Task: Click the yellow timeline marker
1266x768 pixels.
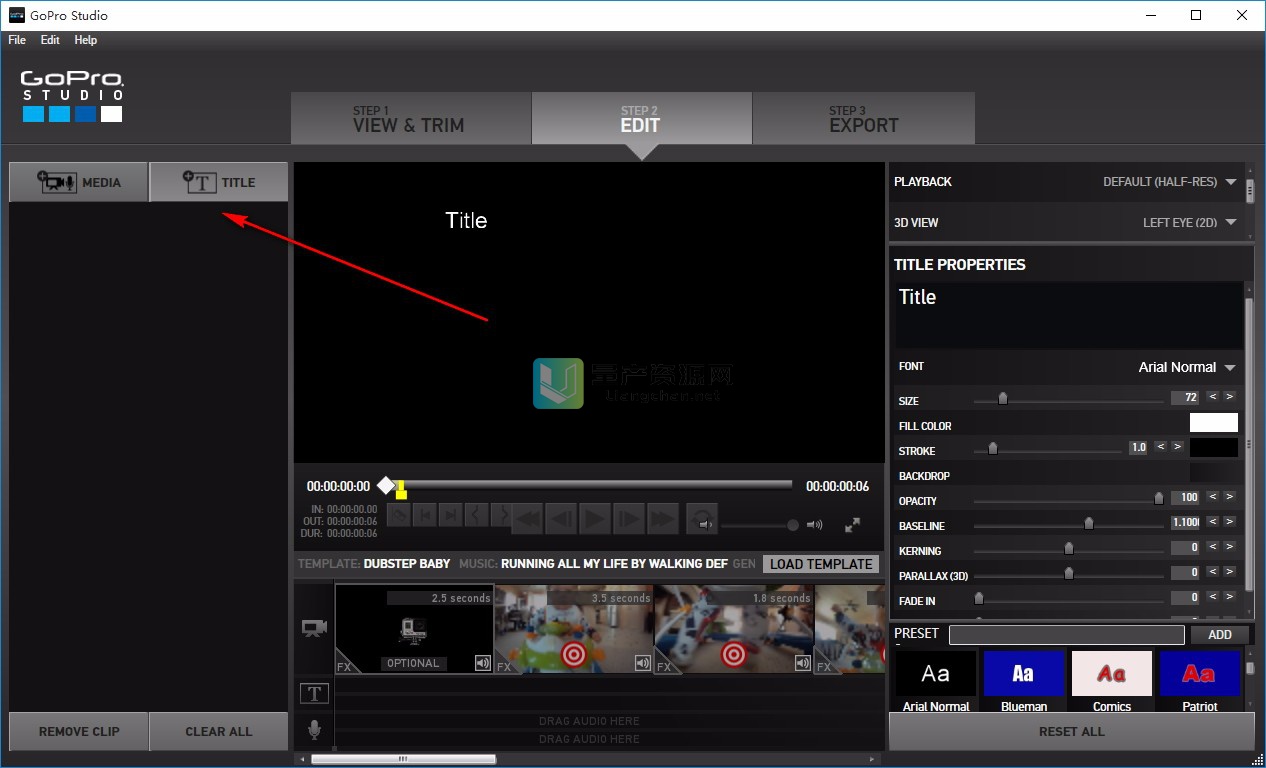Action: pyautogui.click(x=401, y=489)
